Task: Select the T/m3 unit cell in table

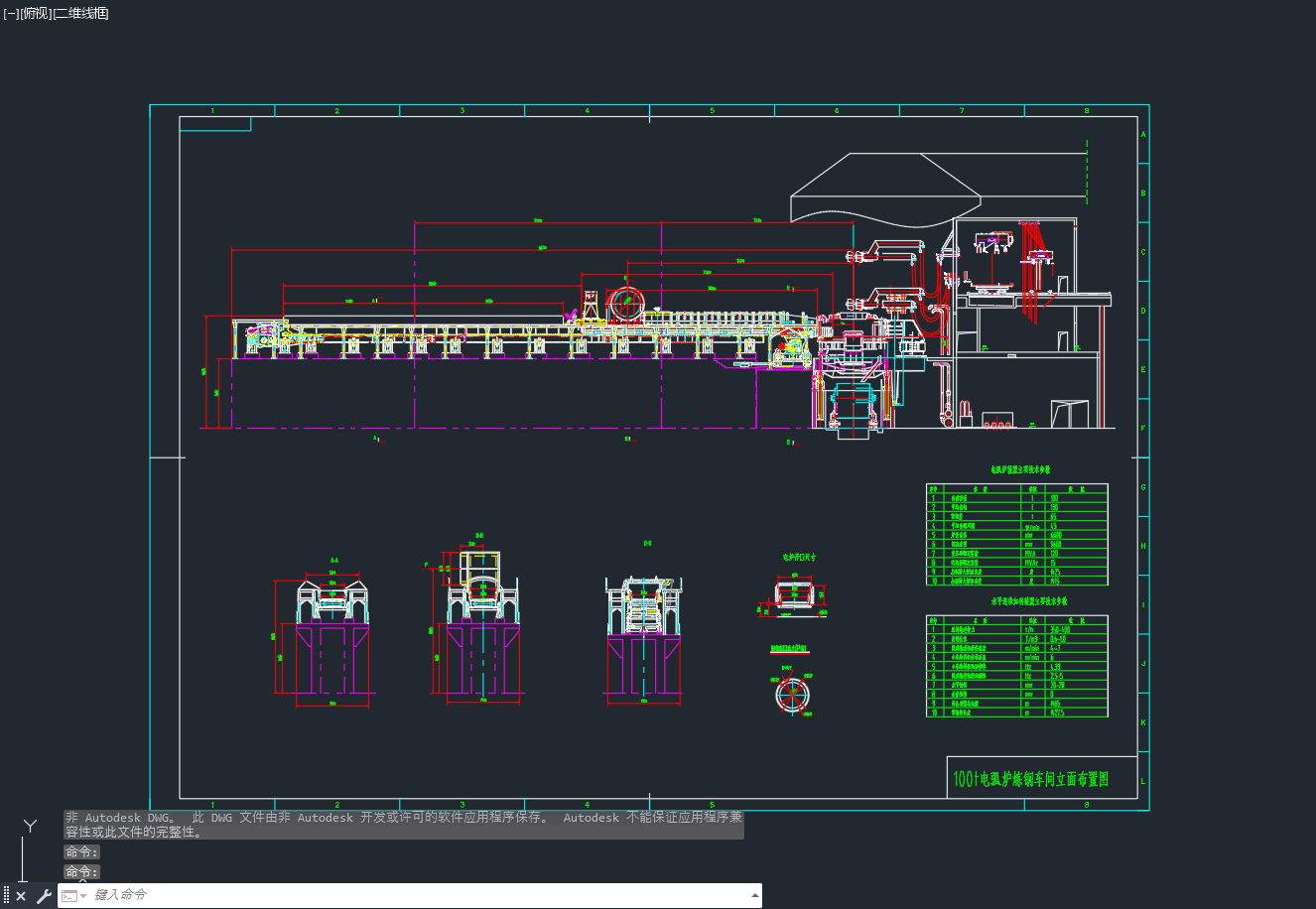Action: (1031, 639)
